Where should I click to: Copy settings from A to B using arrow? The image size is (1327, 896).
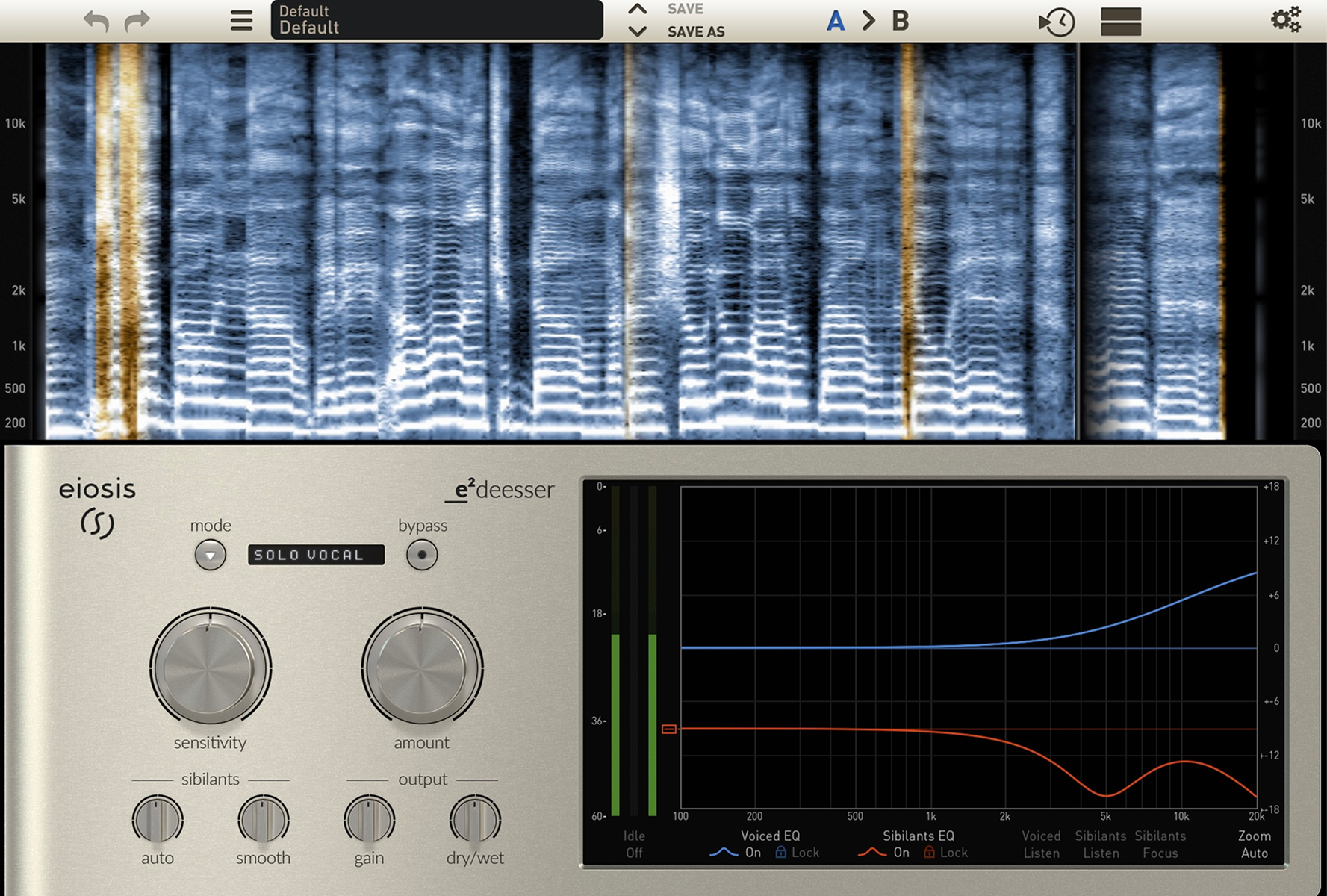(x=868, y=20)
